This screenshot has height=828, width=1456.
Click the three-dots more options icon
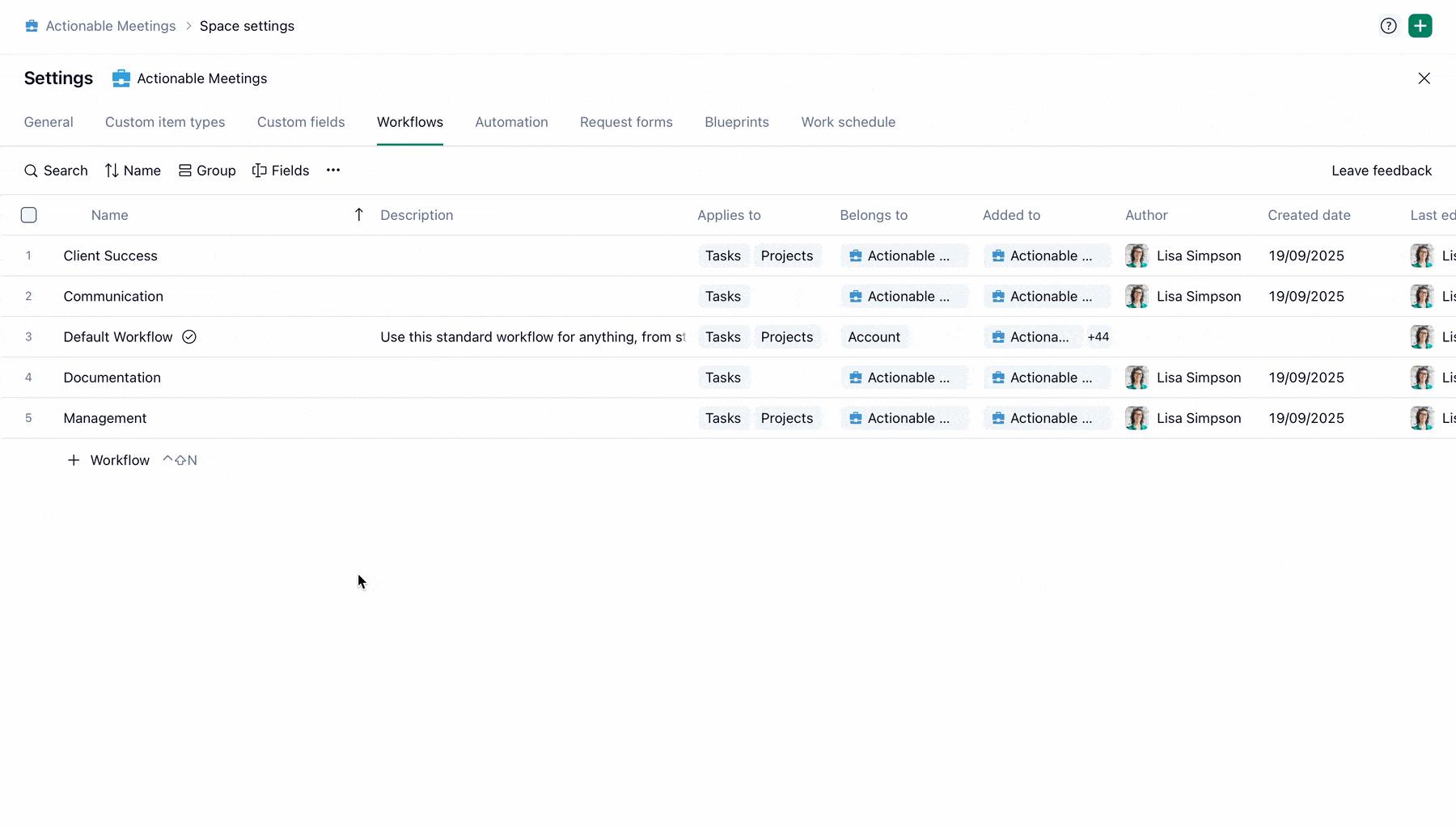tap(333, 171)
